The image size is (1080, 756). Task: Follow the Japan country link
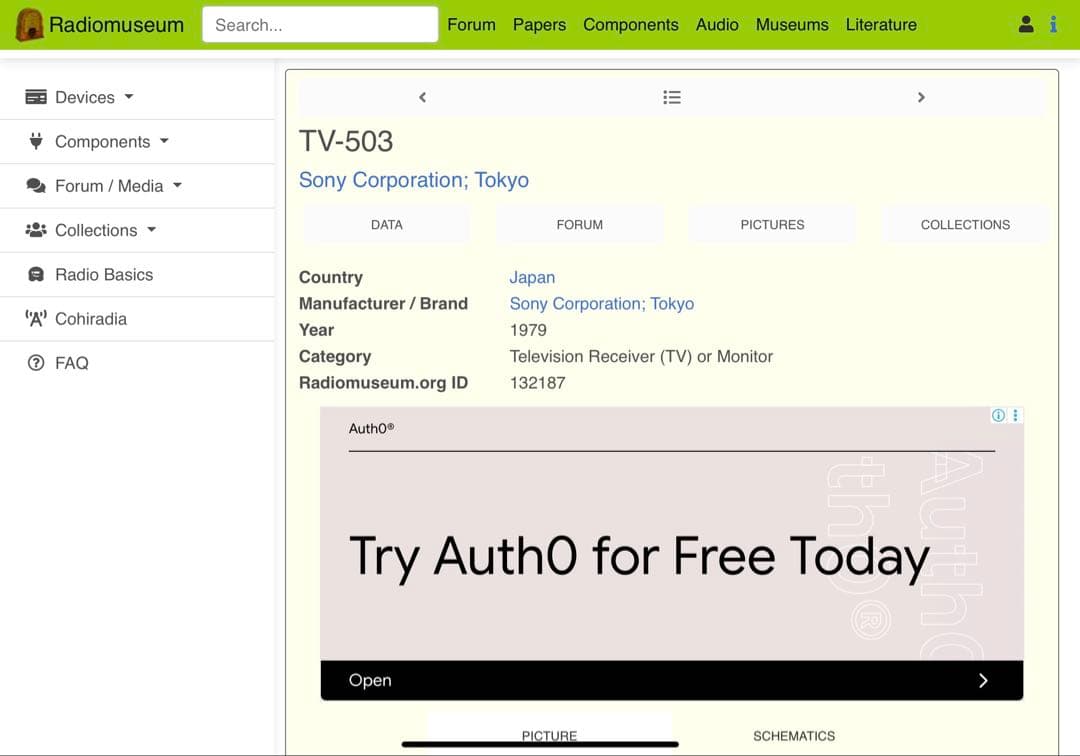[x=532, y=278]
